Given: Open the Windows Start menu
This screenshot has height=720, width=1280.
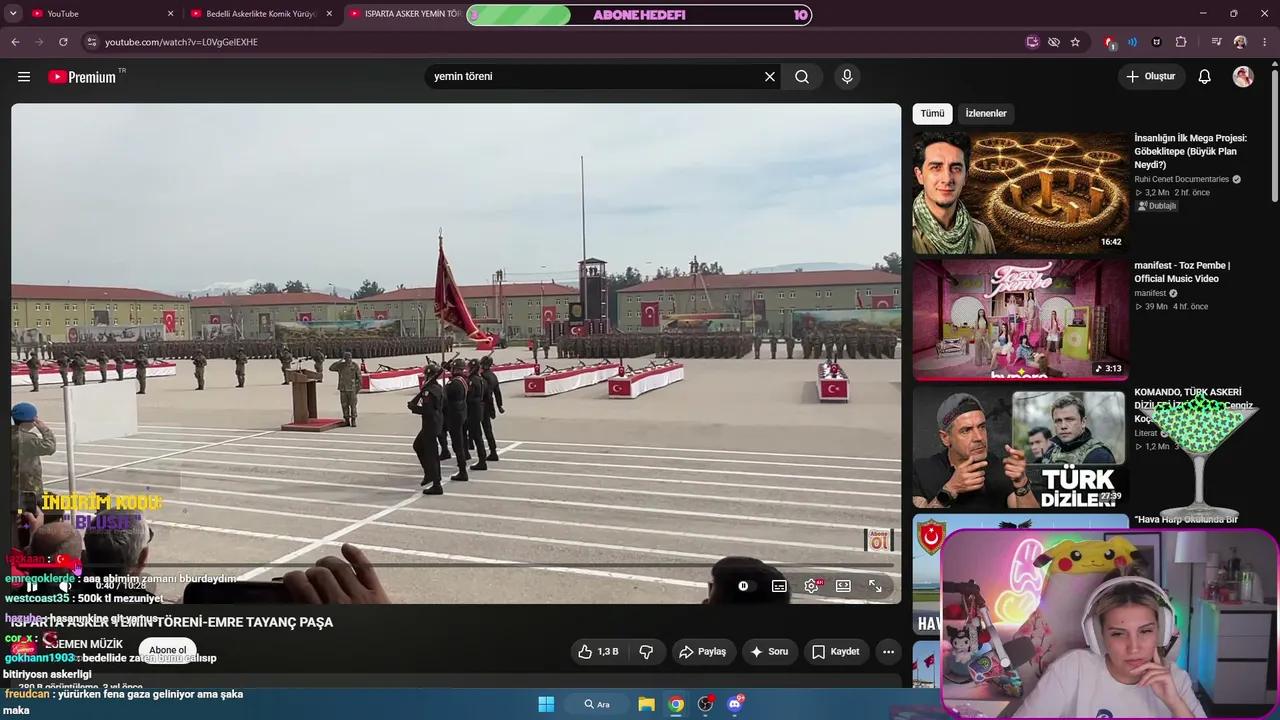Looking at the screenshot, I should [546, 704].
